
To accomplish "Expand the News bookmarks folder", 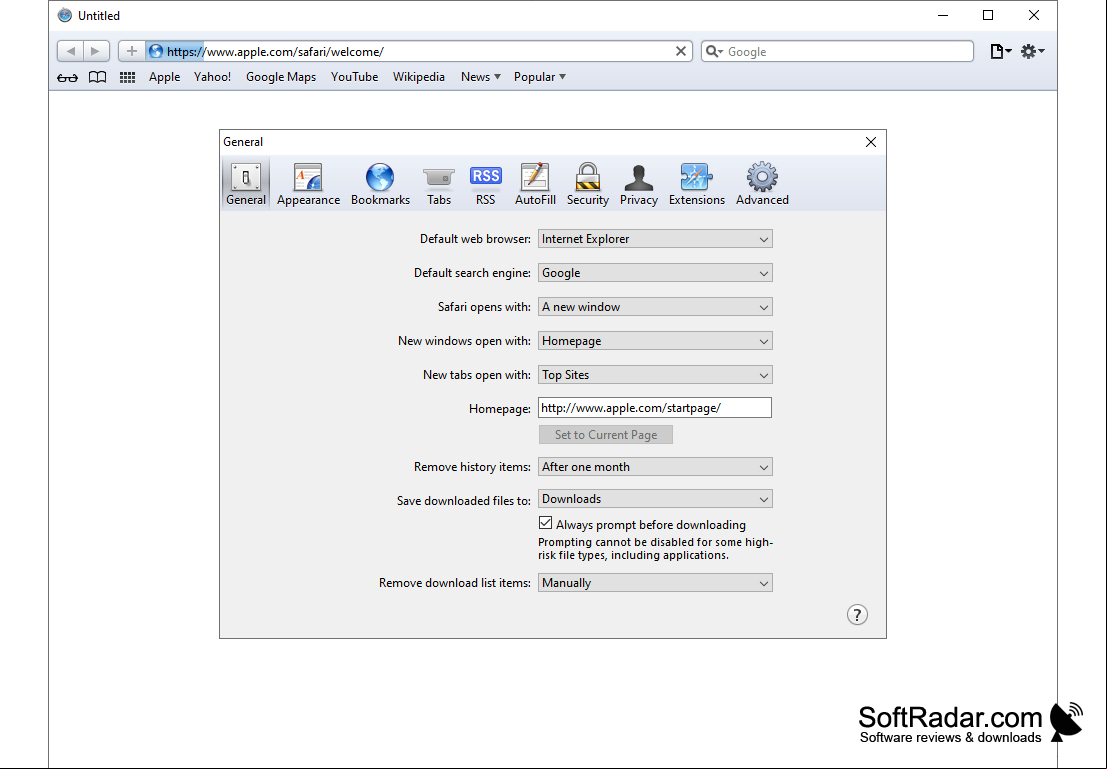I will coord(481,77).
